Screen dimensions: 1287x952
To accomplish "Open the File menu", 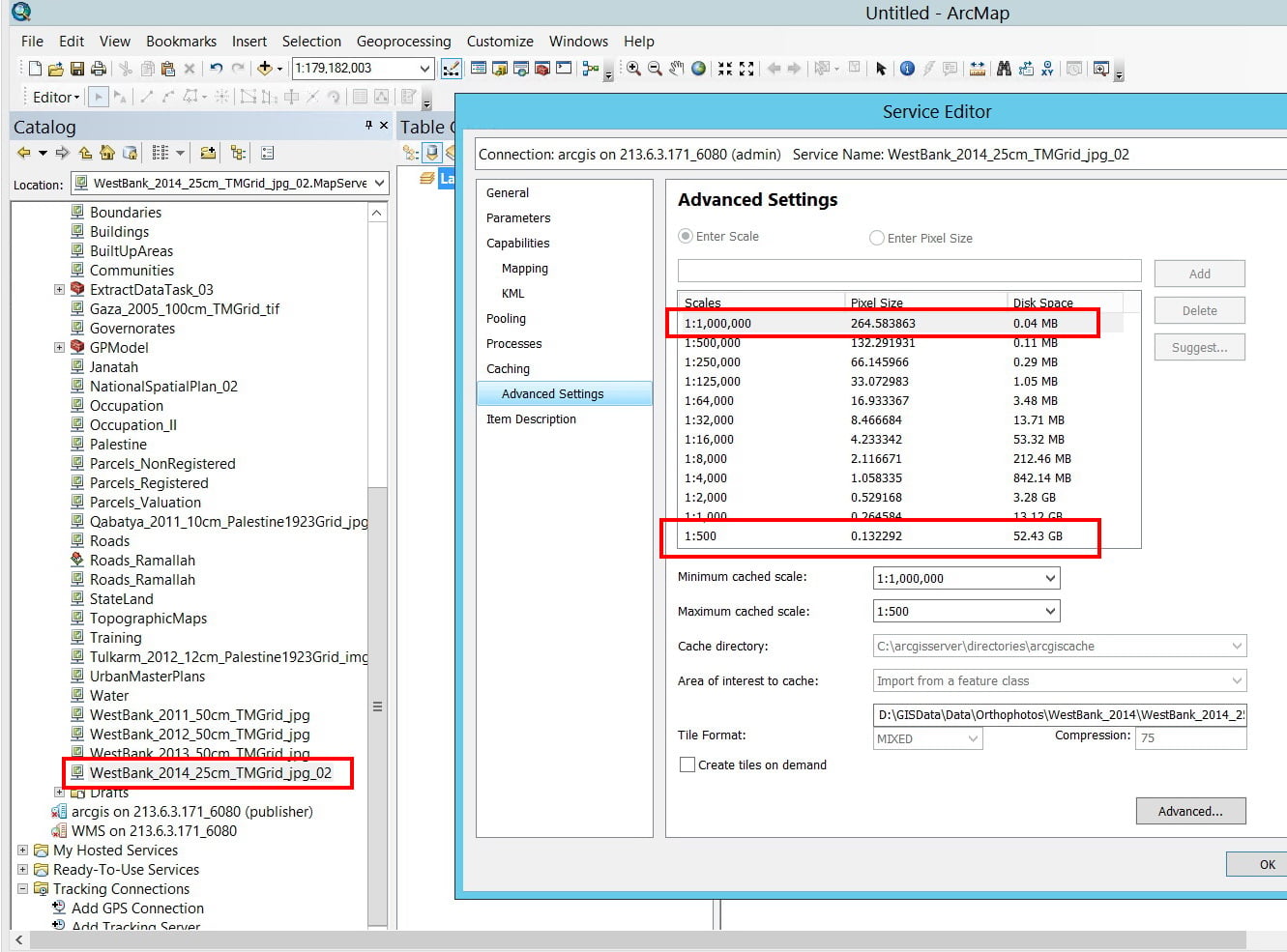I will click(x=32, y=42).
